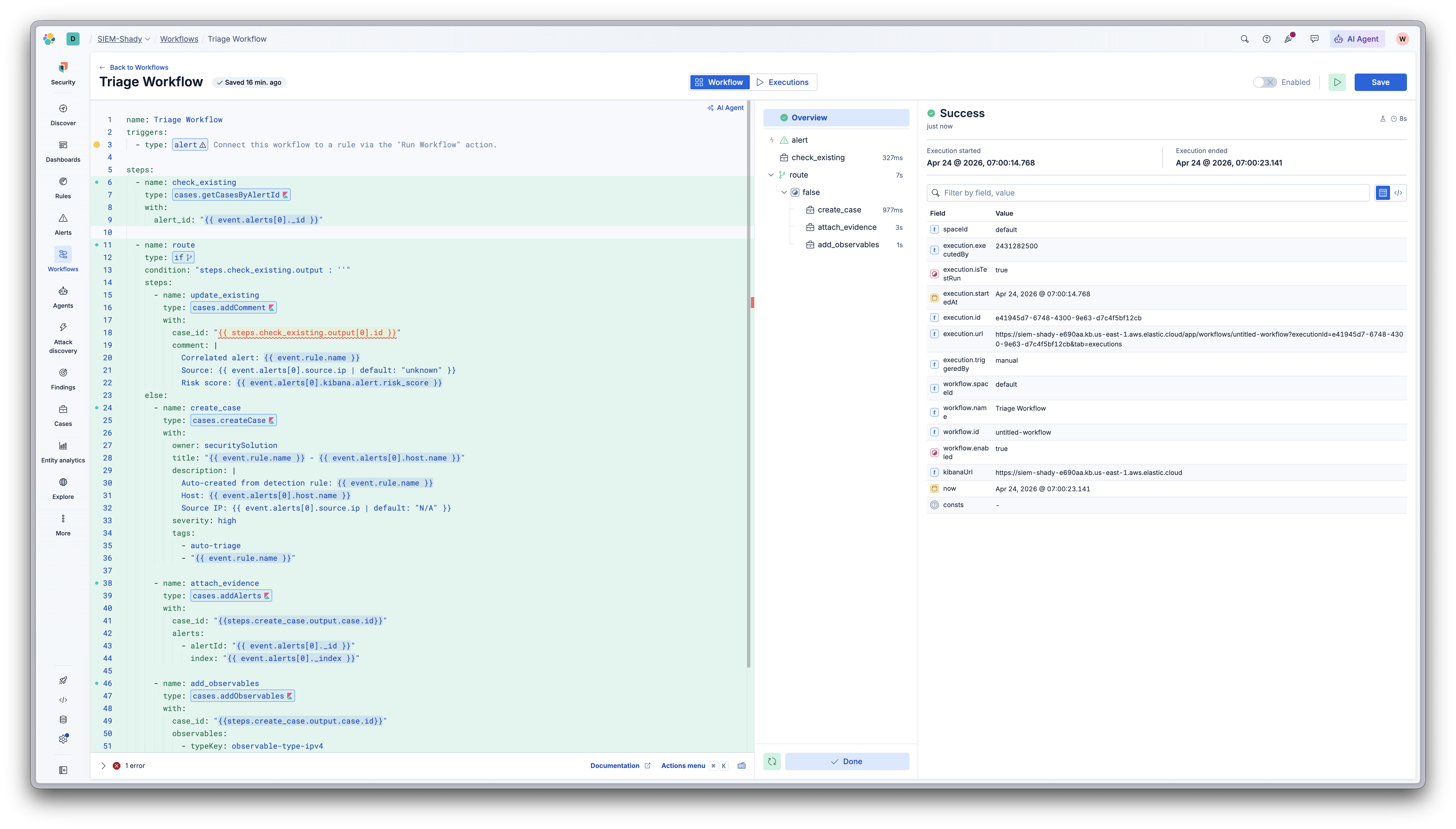
Task: Open the settings gear in the sidebar
Action: pyautogui.click(x=63, y=739)
